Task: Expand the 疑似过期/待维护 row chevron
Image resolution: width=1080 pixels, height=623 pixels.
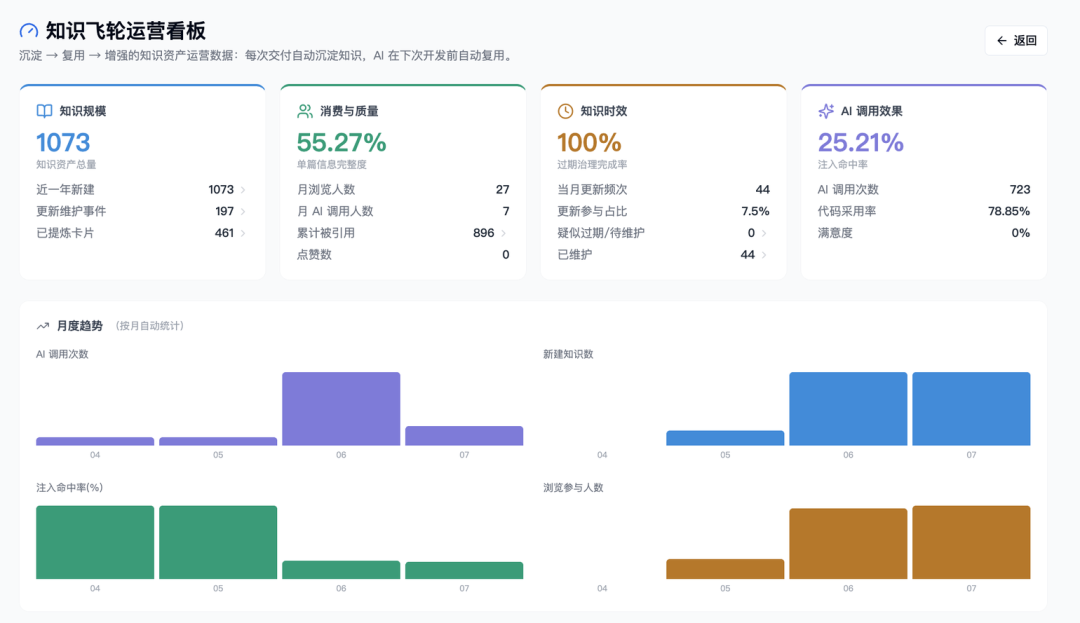Action: (x=764, y=233)
